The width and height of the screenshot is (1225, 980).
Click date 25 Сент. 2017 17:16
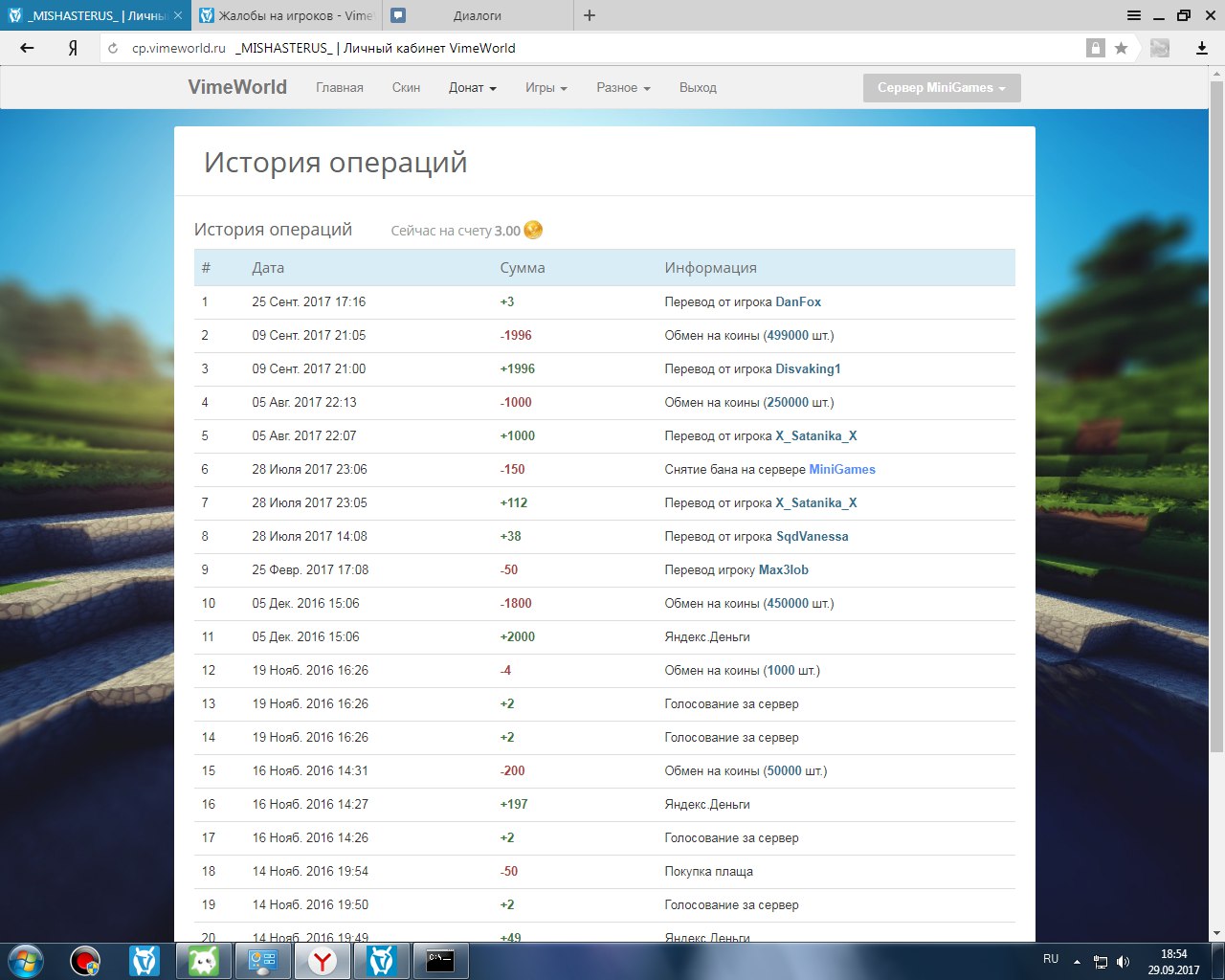pos(309,301)
